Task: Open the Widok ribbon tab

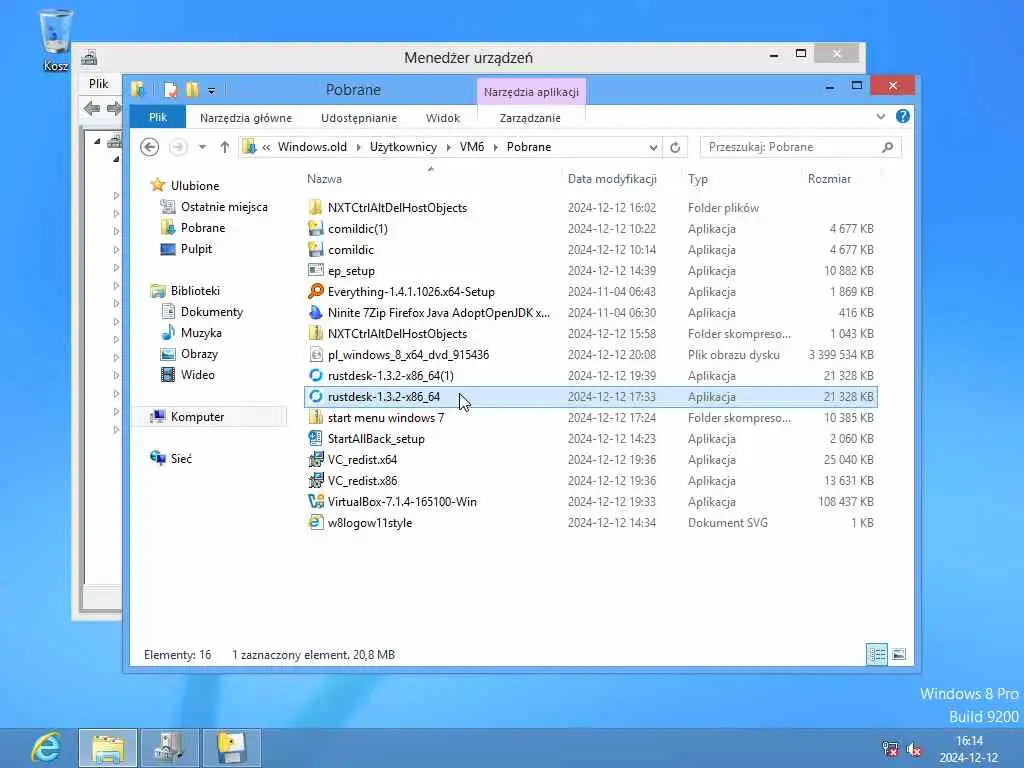Action: pos(443,118)
